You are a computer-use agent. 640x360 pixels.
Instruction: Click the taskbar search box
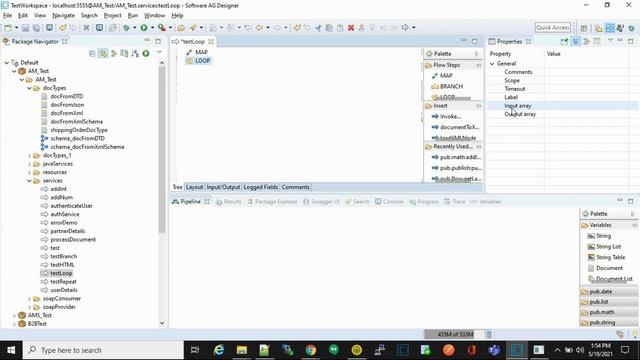[x=103, y=350]
